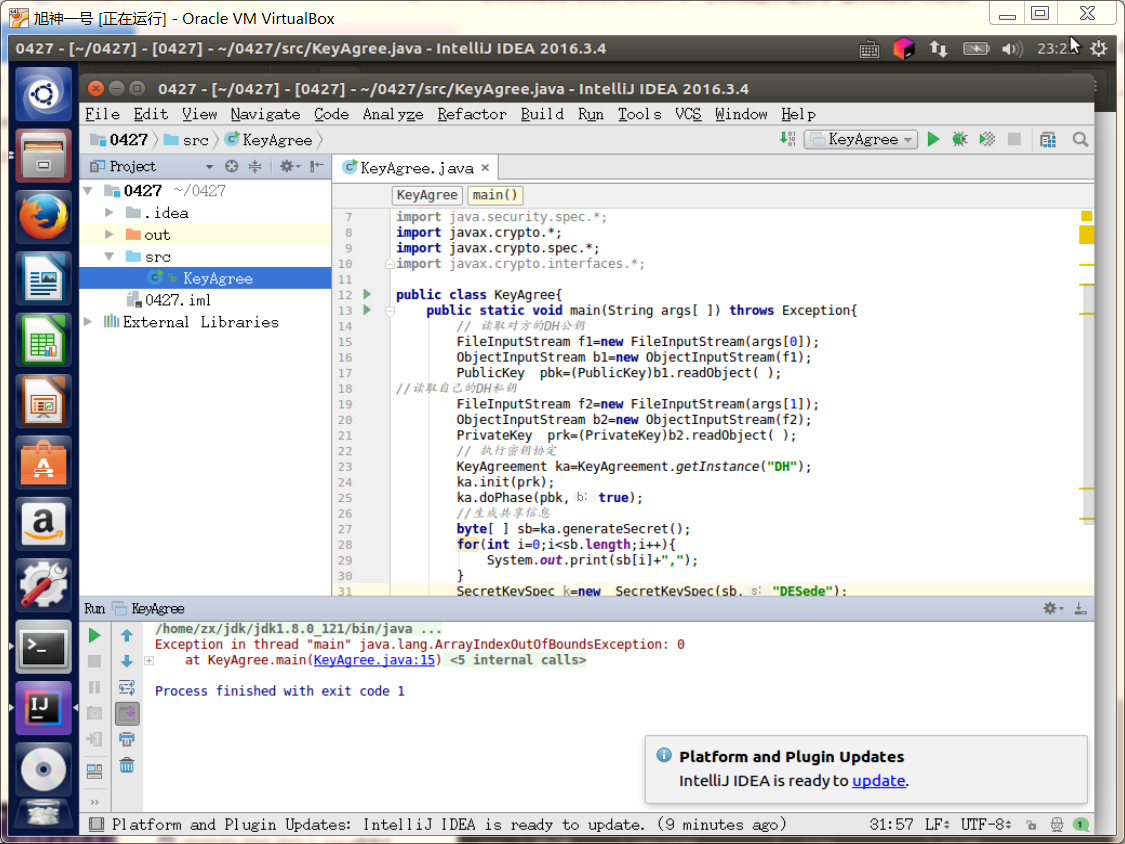Toggle read-only lock in status bar
Image resolution: width=1125 pixels, height=844 pixels.
point(1031,825)
